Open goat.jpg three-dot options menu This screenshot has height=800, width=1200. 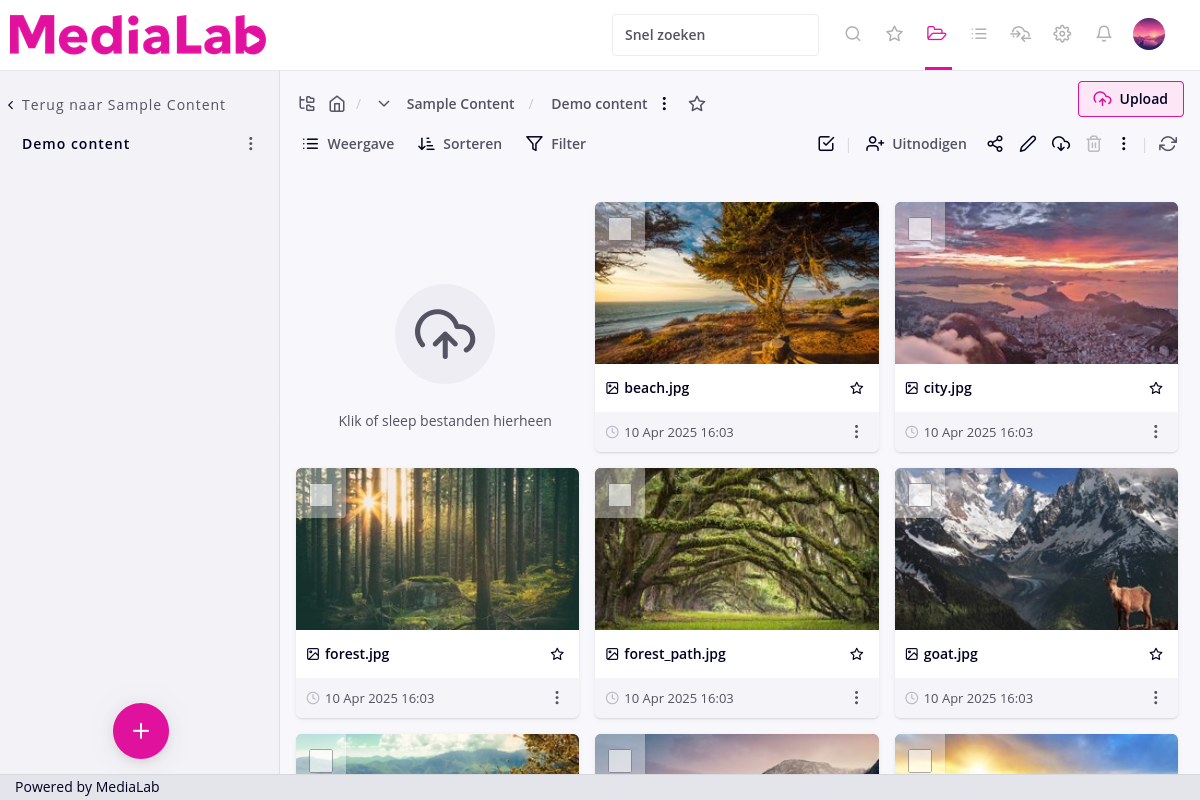(x=1156, y=698)
